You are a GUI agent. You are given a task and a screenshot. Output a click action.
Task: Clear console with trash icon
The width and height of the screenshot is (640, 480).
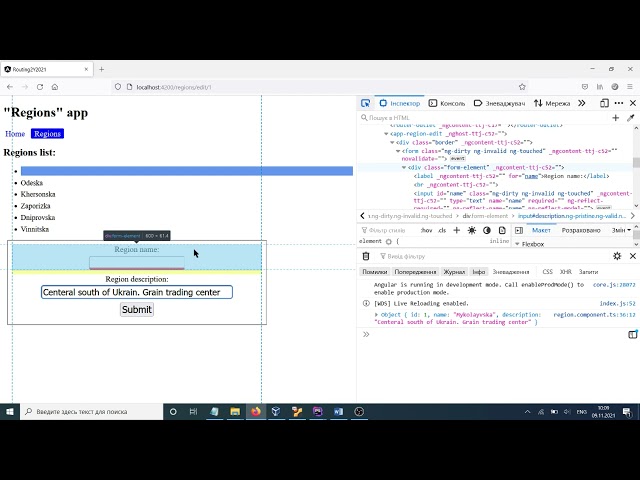(366, 256)
